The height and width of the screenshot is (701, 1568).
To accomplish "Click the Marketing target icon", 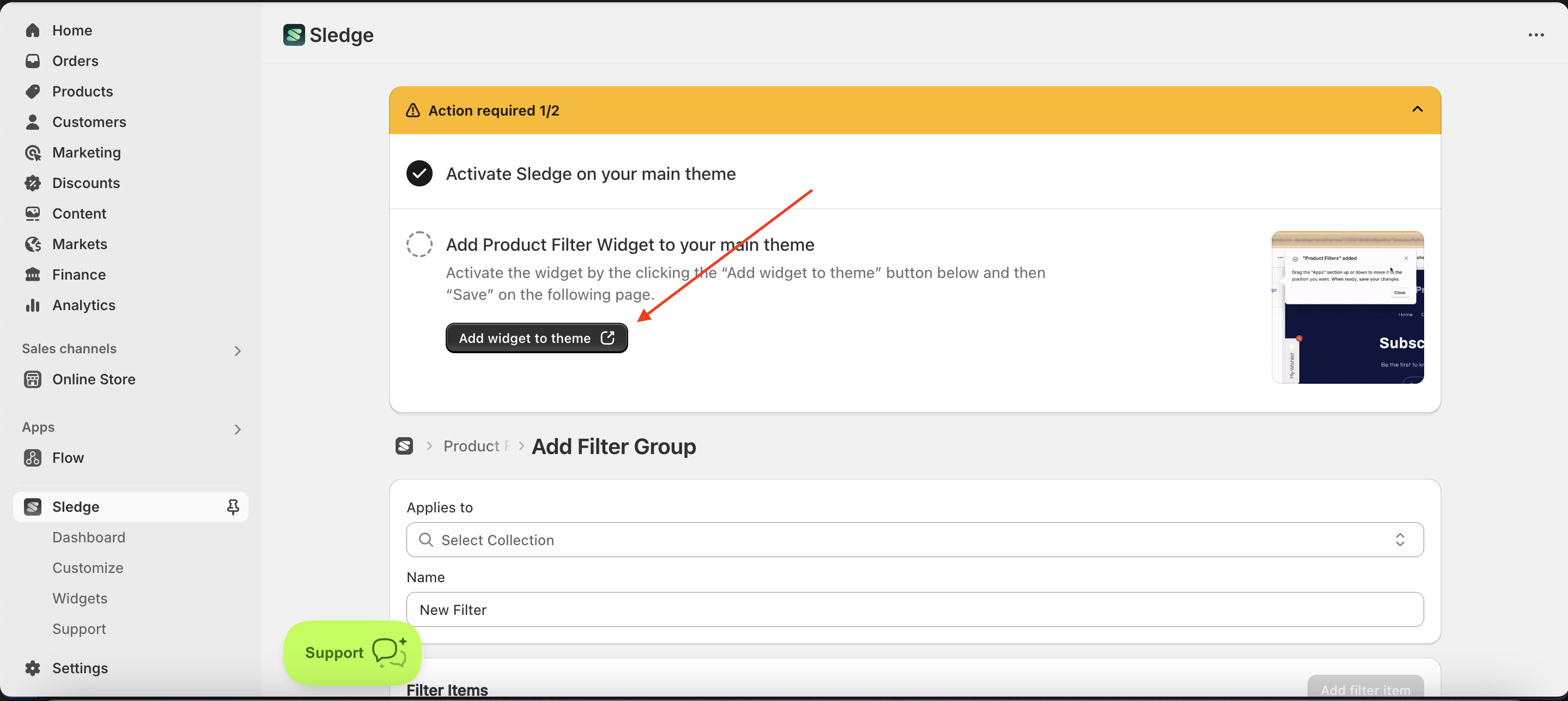I will pyautogui.click(x=33, y=152).
